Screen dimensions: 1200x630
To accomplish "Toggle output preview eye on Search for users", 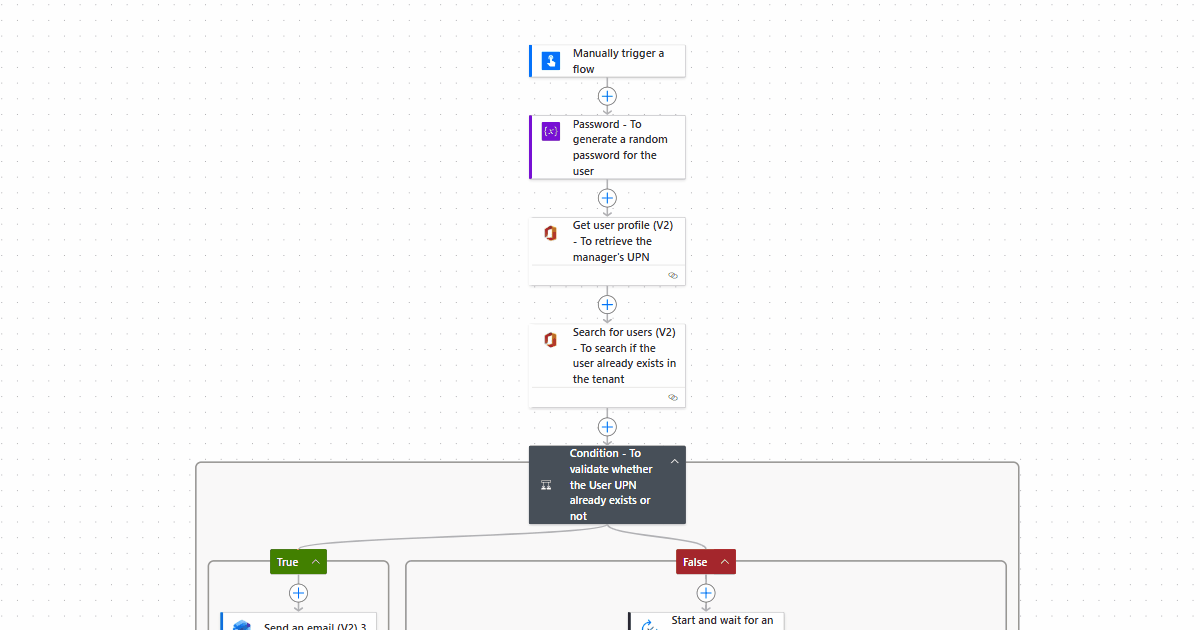I will (672, 397).
